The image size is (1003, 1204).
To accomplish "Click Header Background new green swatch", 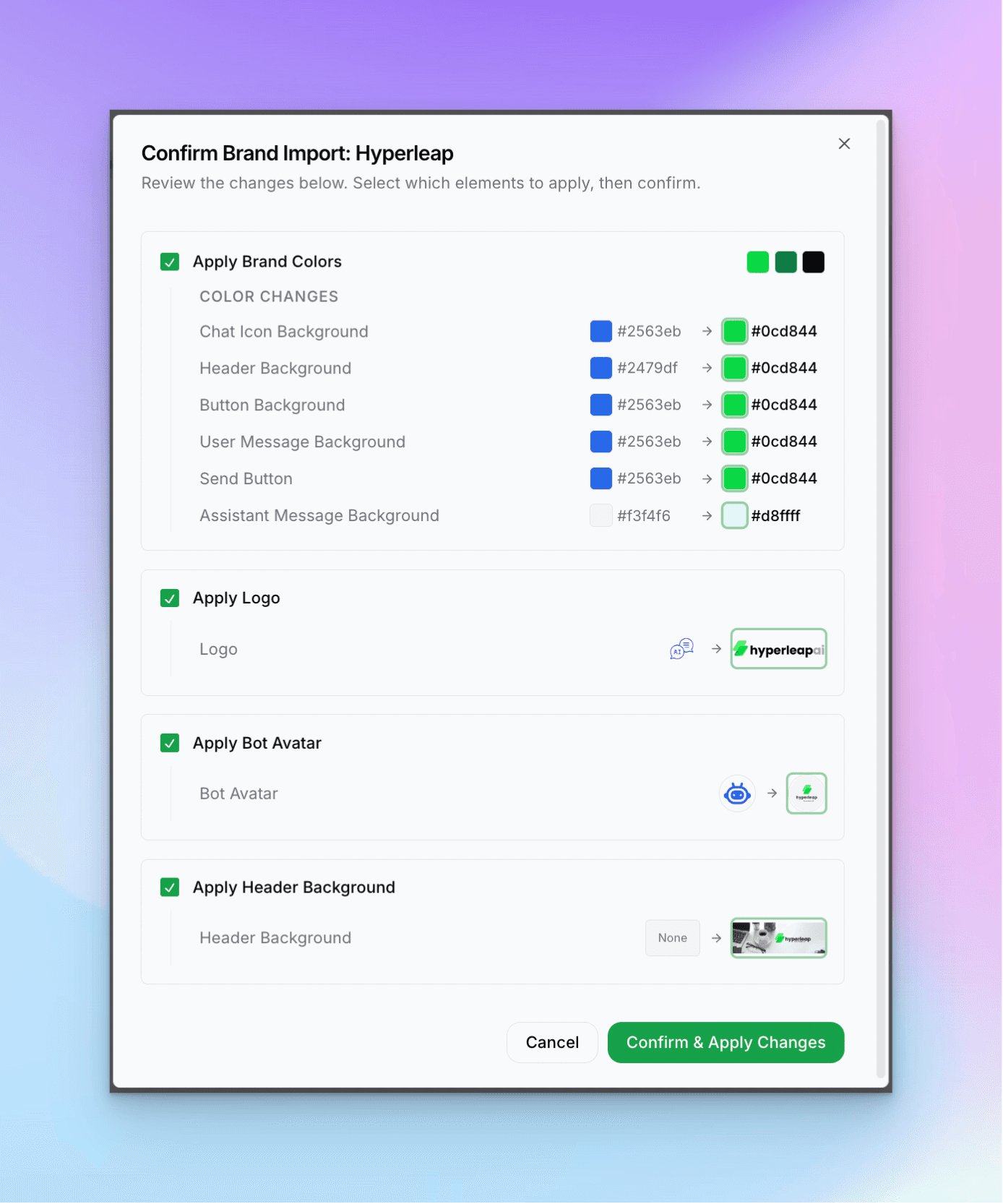I will pyautogui.click(x=734, y=368).
